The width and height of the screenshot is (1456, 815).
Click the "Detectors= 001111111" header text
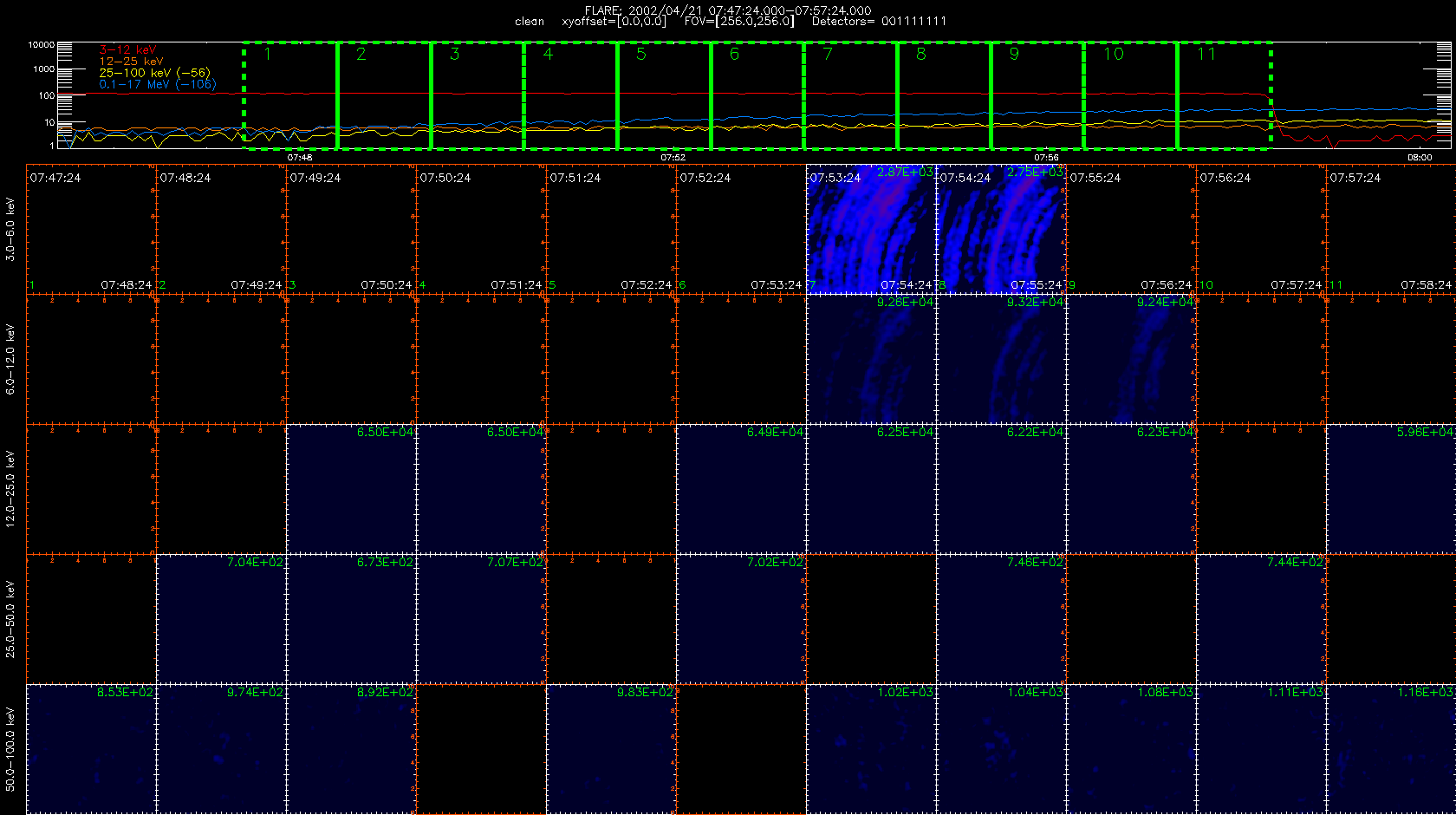point(879,22)
